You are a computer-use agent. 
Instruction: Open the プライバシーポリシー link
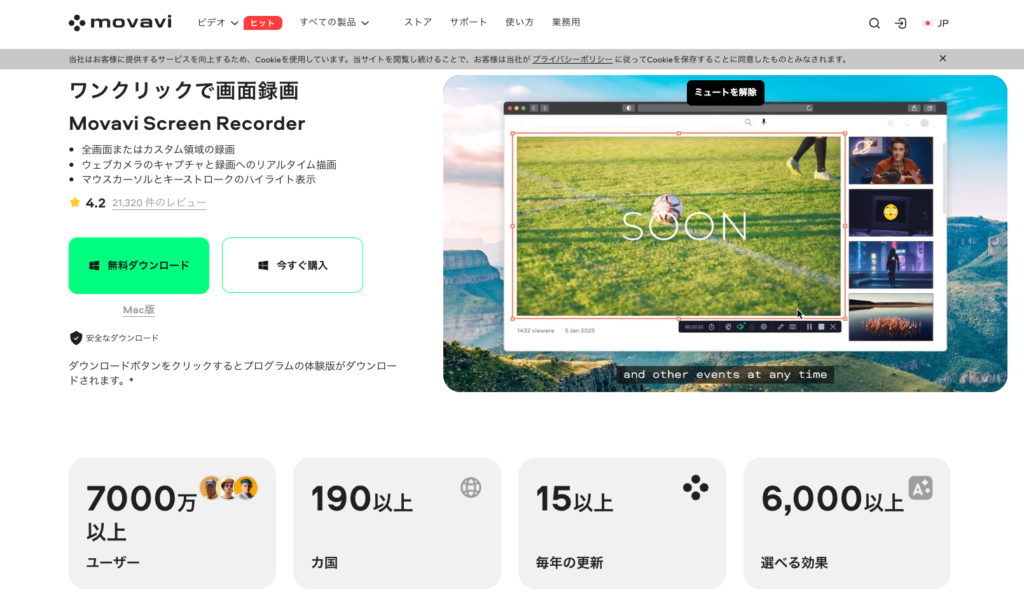click(x=572, y=59)
